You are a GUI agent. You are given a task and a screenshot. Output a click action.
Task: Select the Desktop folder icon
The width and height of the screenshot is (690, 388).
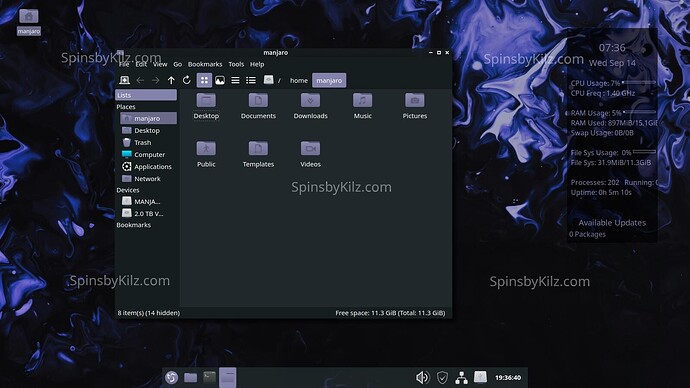point(206,106)
